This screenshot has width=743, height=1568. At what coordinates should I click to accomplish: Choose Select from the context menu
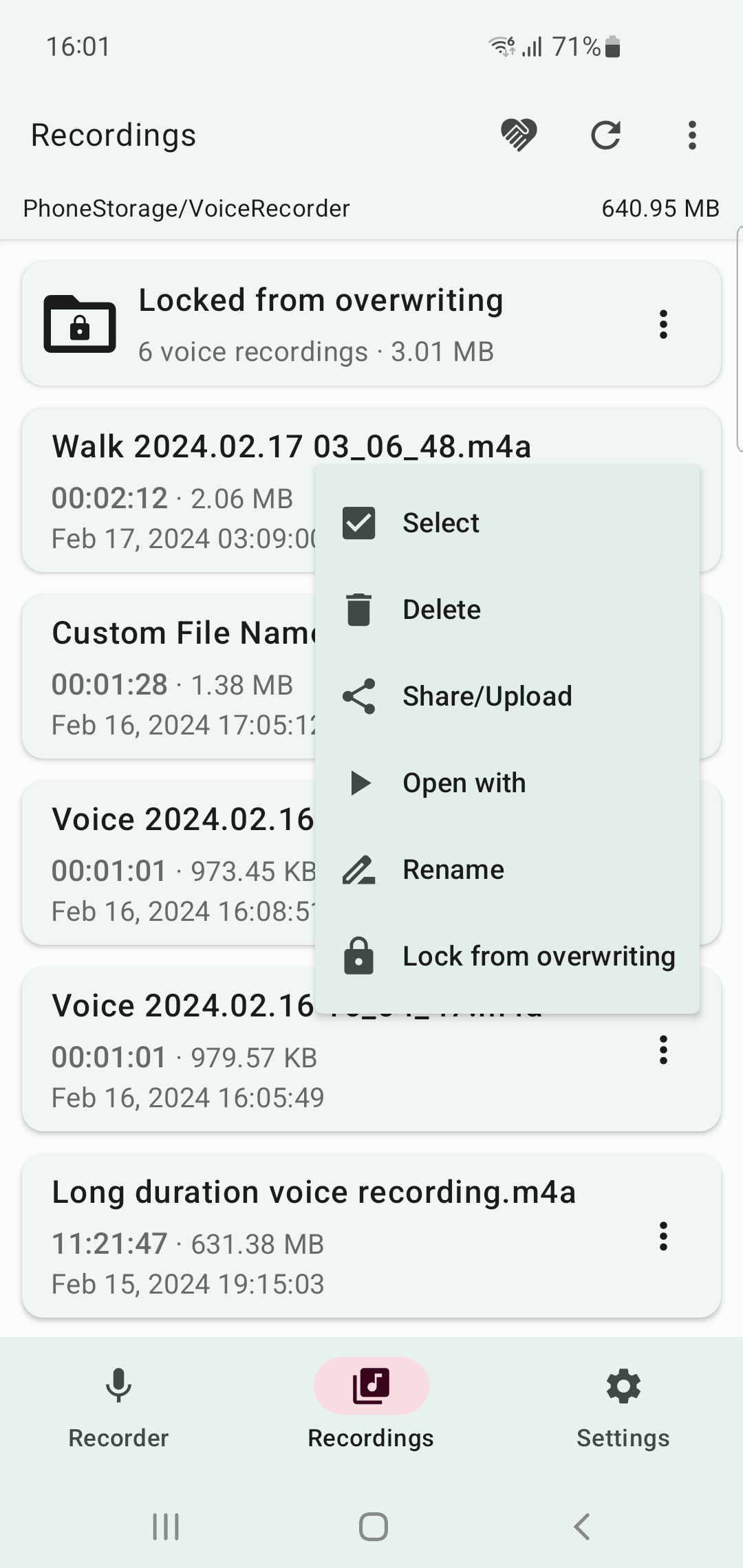tap(440, 523)
